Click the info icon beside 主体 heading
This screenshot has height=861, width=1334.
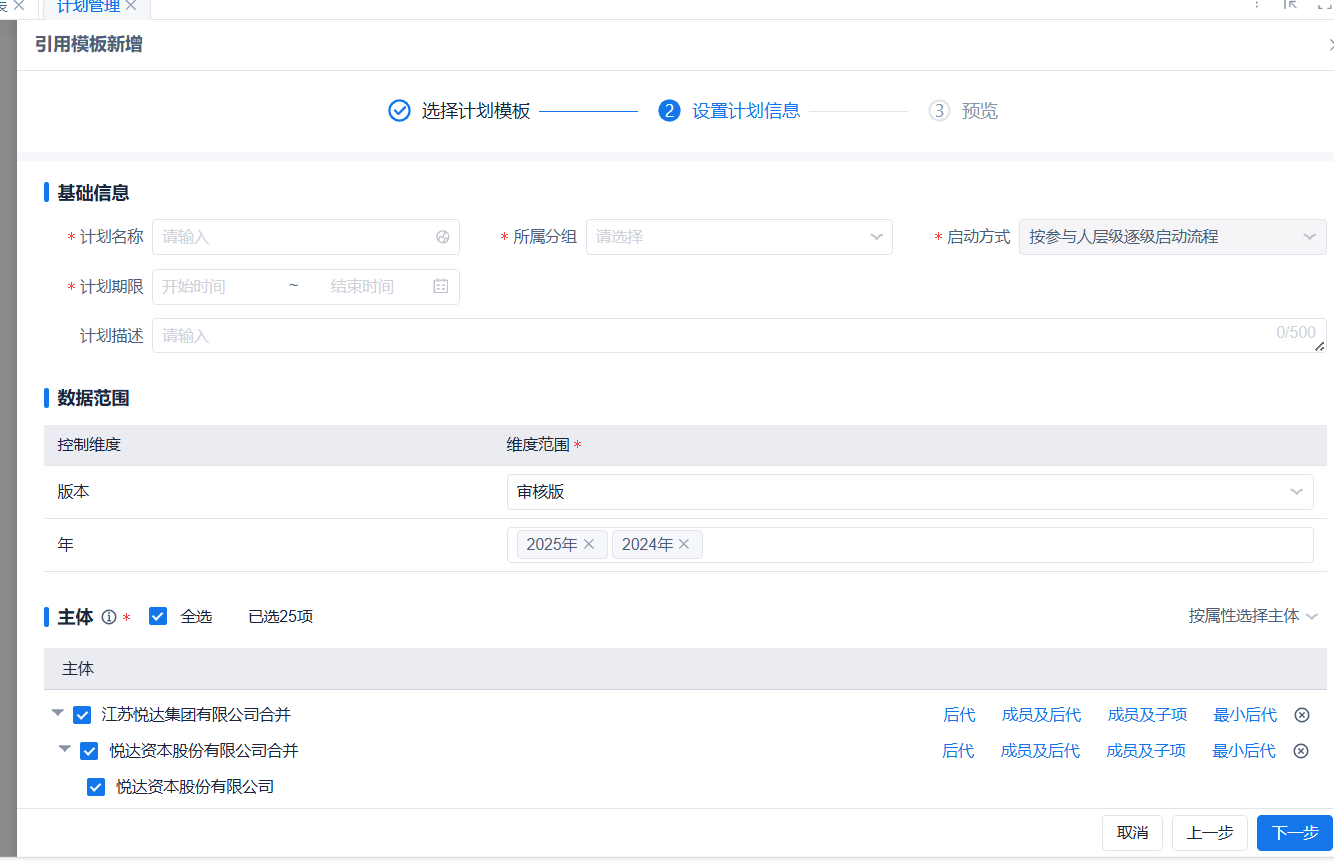click(x=109, y=617)
